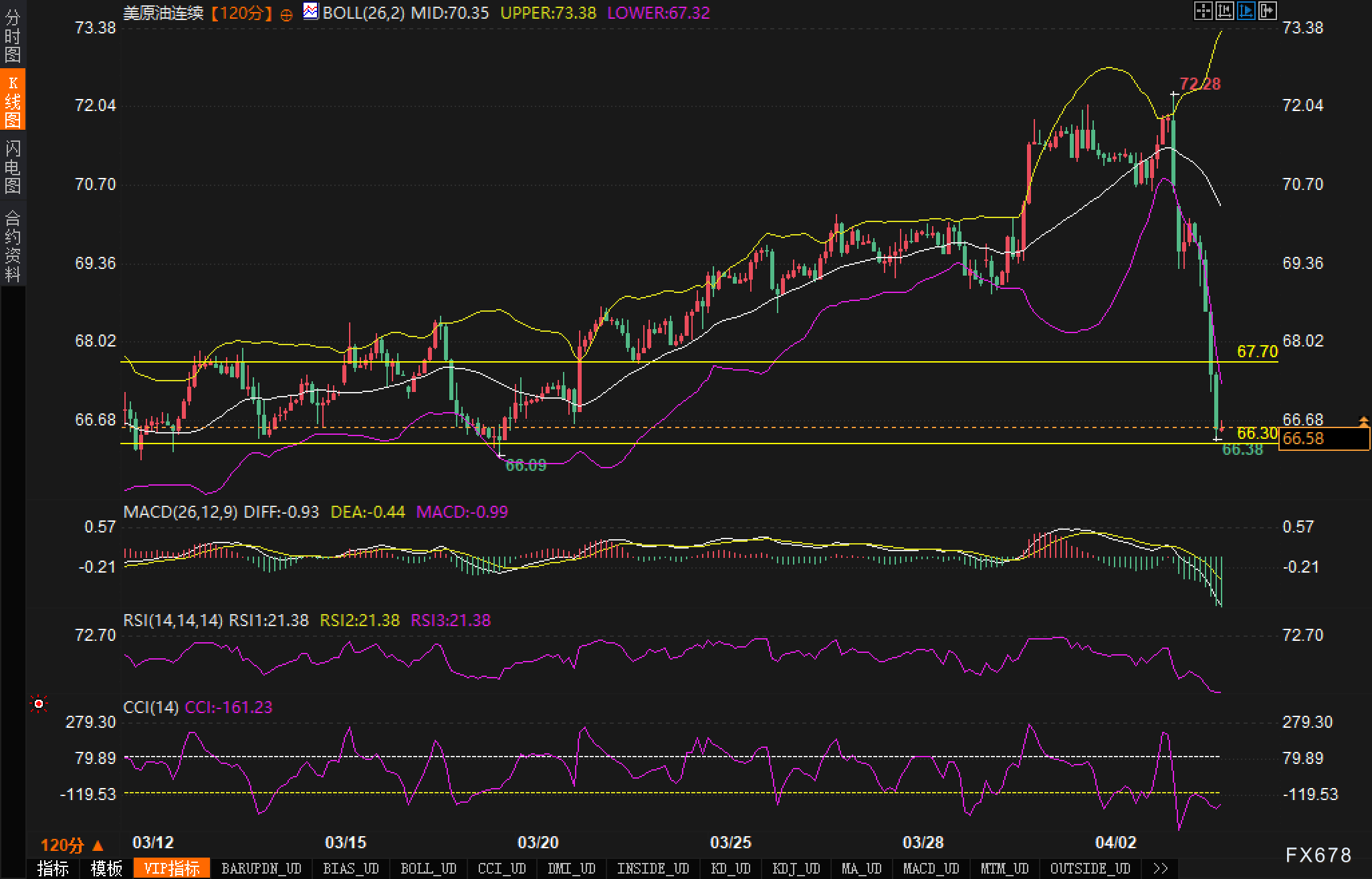Image resolution: width=1372 pixels, height=879 pixels.
Task: Open the 指标 indicator menu at bottom
Action: coord(53,868)
